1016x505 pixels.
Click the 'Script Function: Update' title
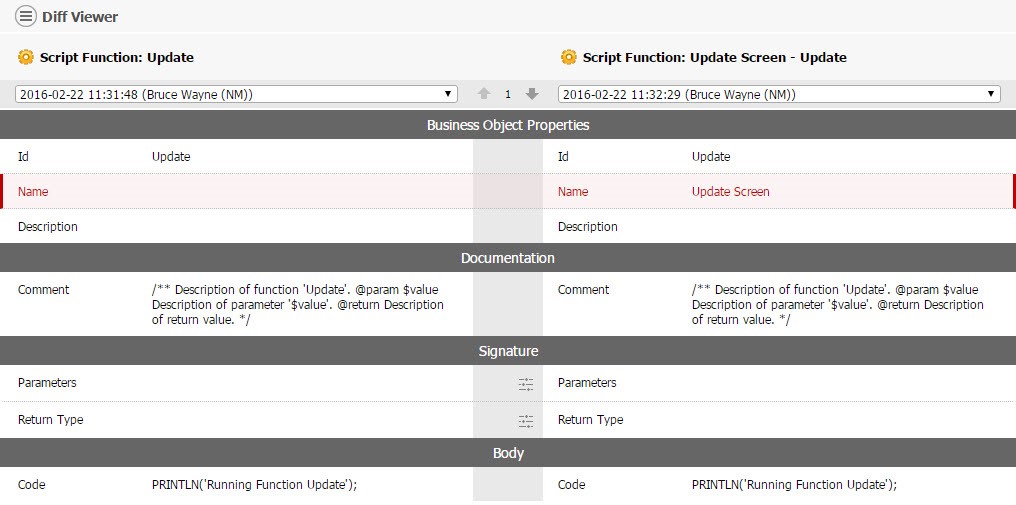pos(117,57)
